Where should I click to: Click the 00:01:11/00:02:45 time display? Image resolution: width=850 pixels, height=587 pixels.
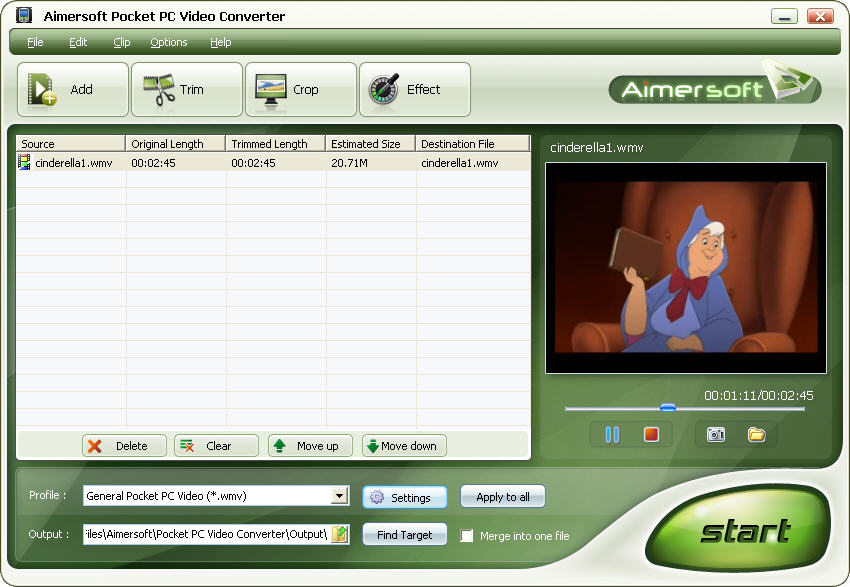point(758,396)
